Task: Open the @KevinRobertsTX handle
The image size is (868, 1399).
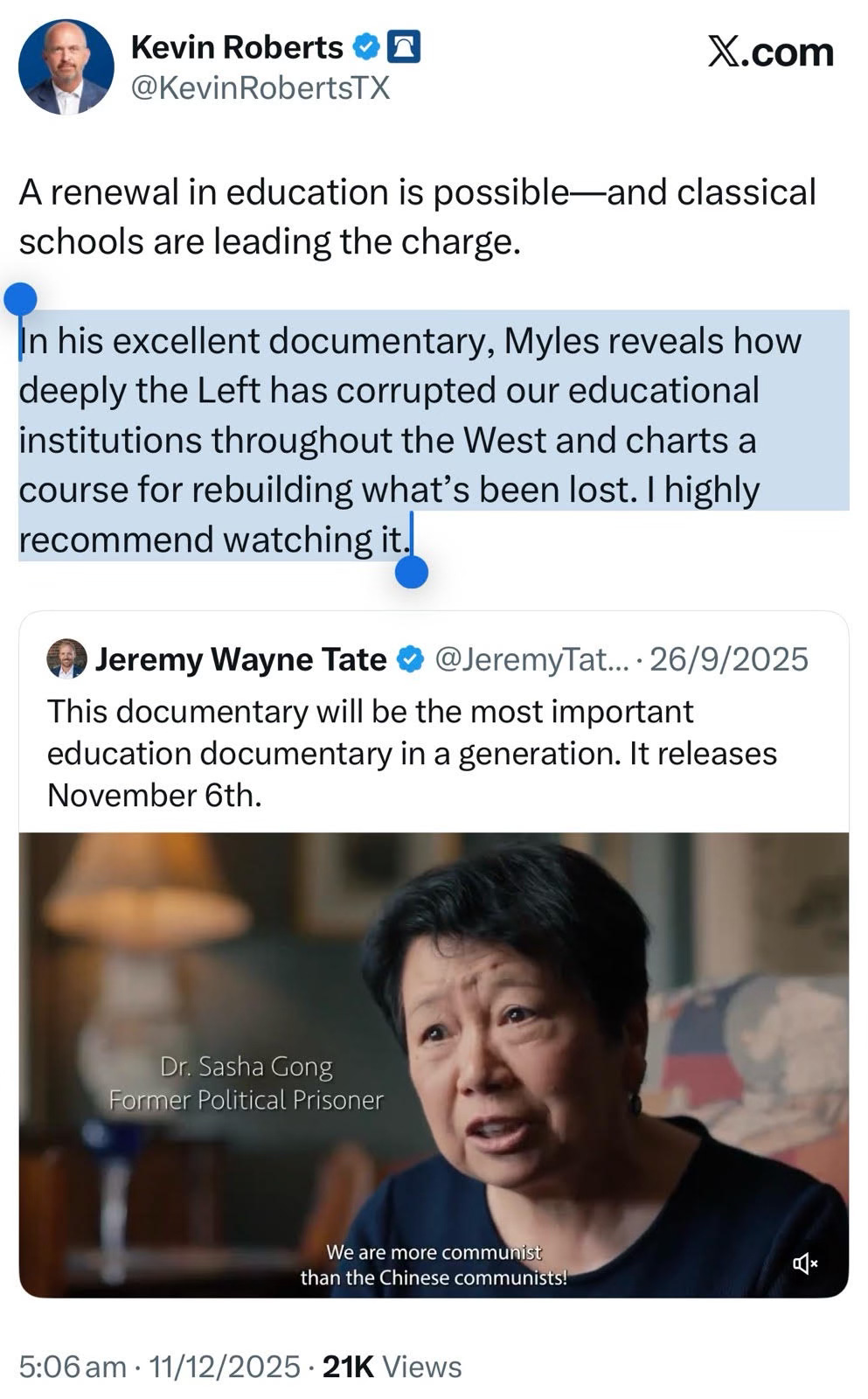Action: [260, 88]
